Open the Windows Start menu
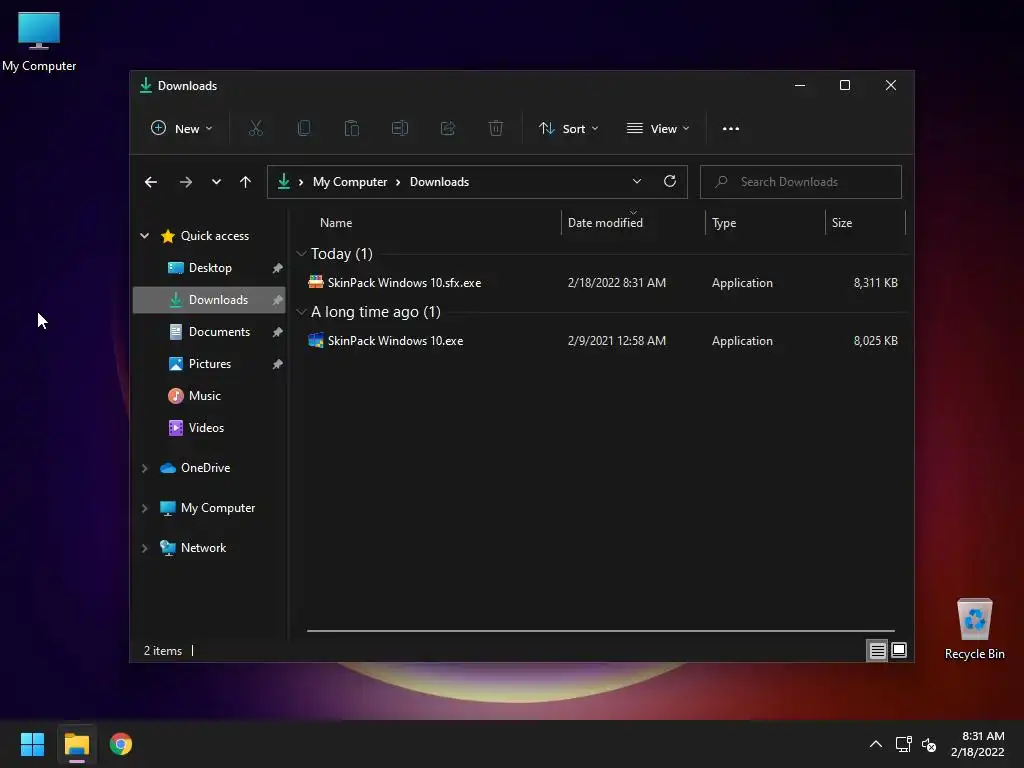The image size is (1024, 768). coord(32,744)
